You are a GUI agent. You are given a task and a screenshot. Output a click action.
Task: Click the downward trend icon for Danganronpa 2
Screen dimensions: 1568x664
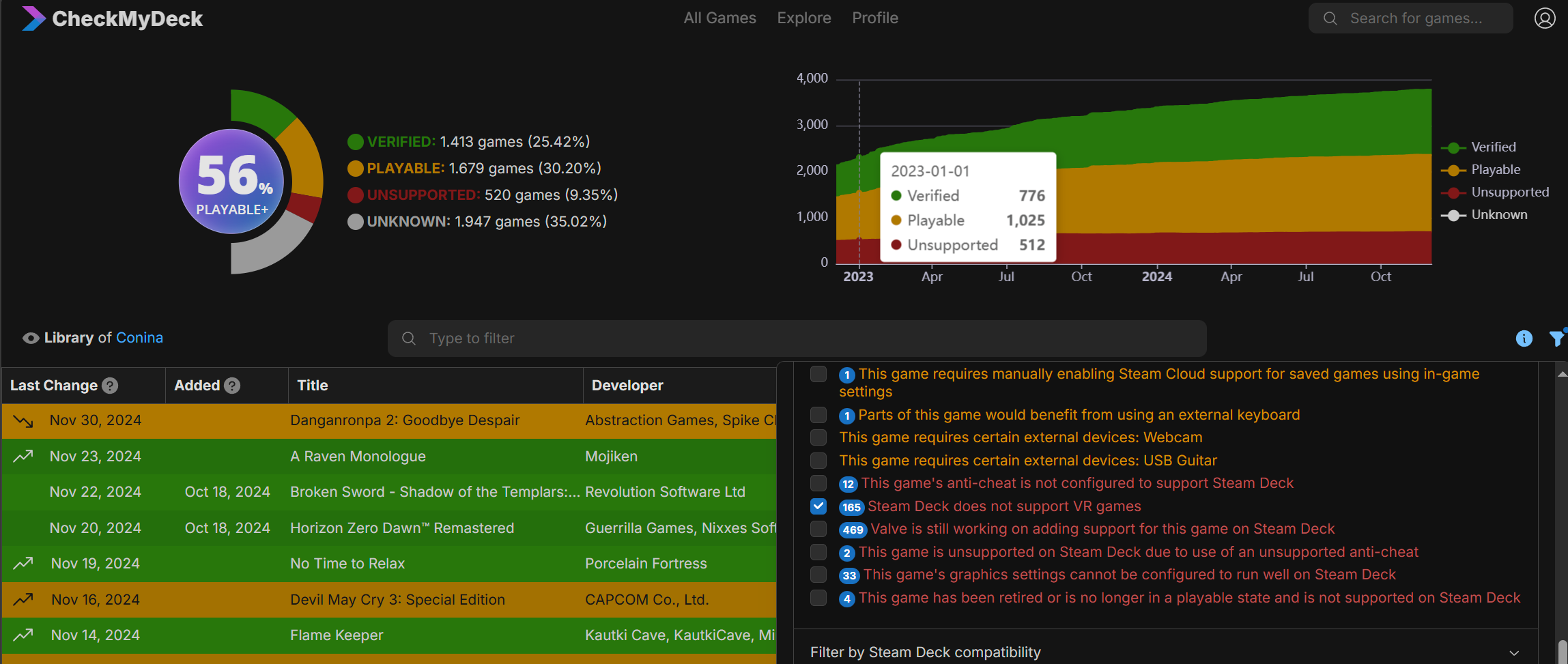click(23, 421)
